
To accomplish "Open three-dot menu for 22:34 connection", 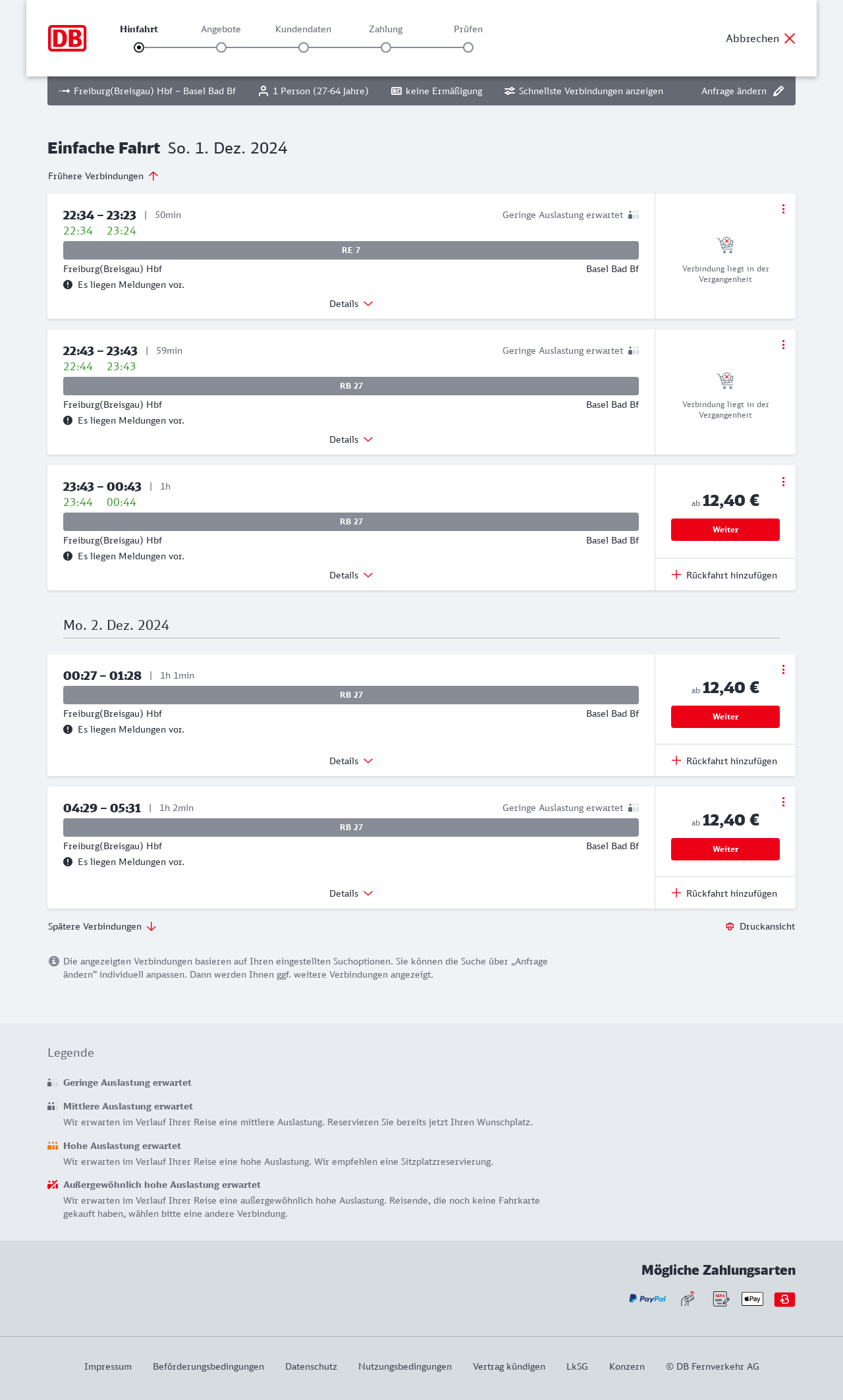I will coord(783,209).
